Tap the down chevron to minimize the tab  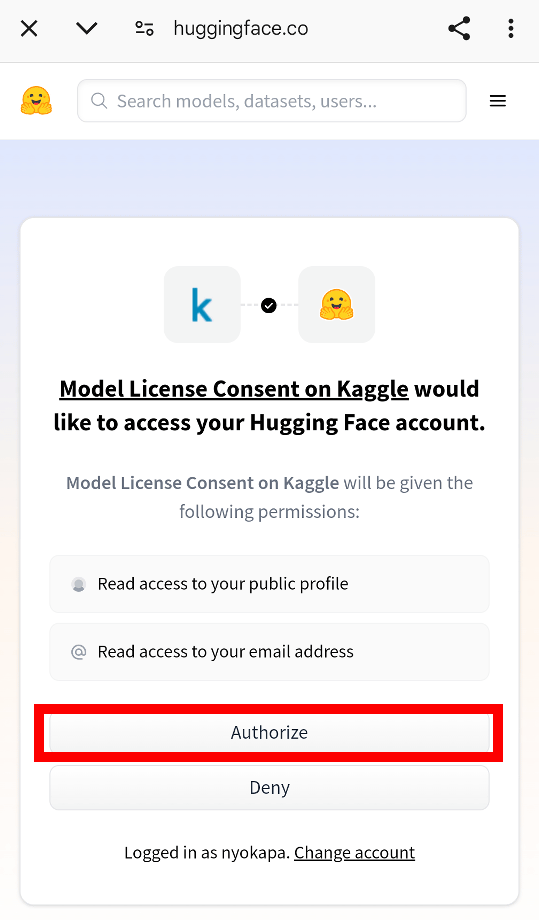[x=86, y=28]
